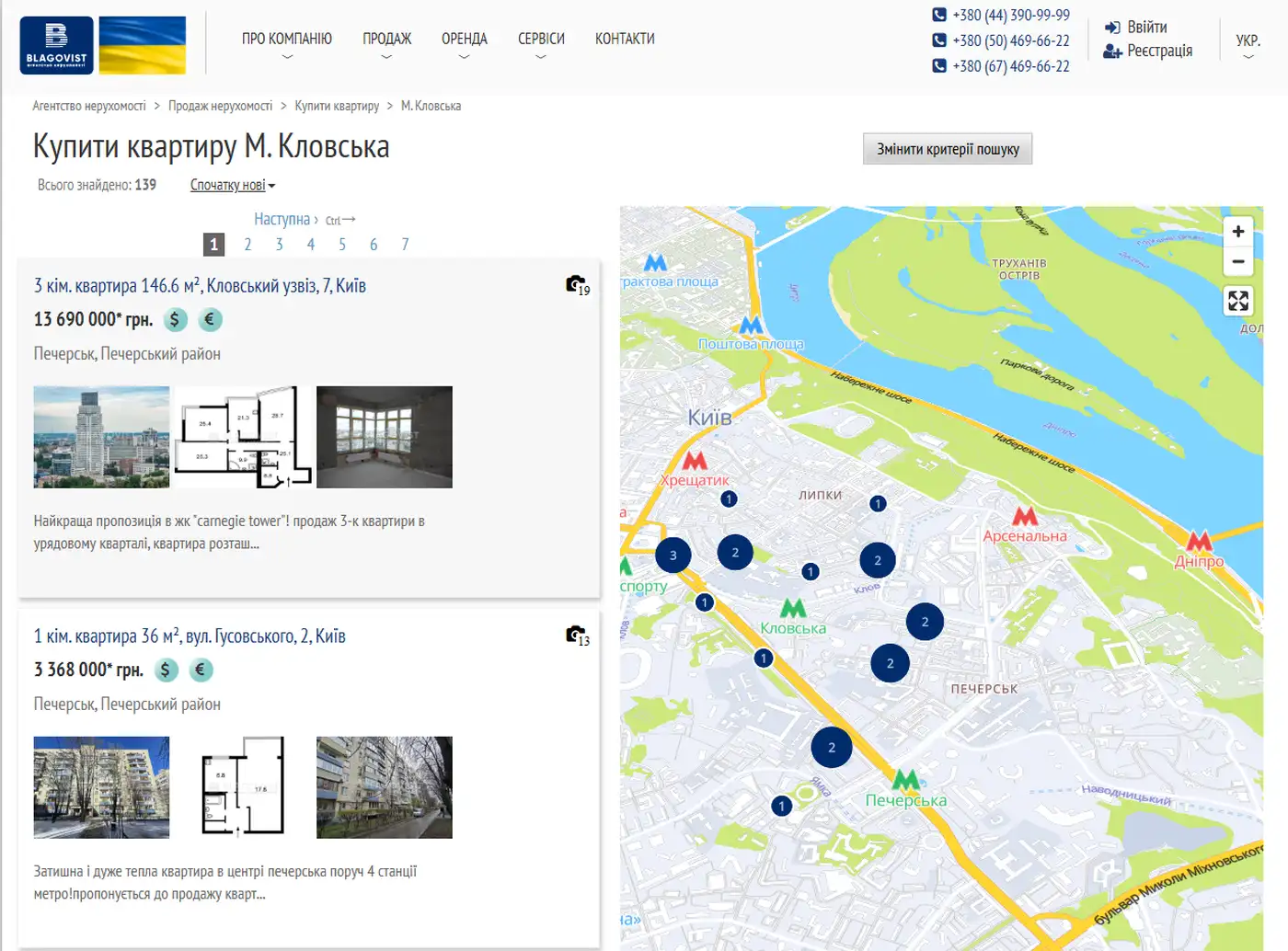Show euro price for 146.6 m² apartment
This screenshot has height=951, width=1288.
pos(210,319)
